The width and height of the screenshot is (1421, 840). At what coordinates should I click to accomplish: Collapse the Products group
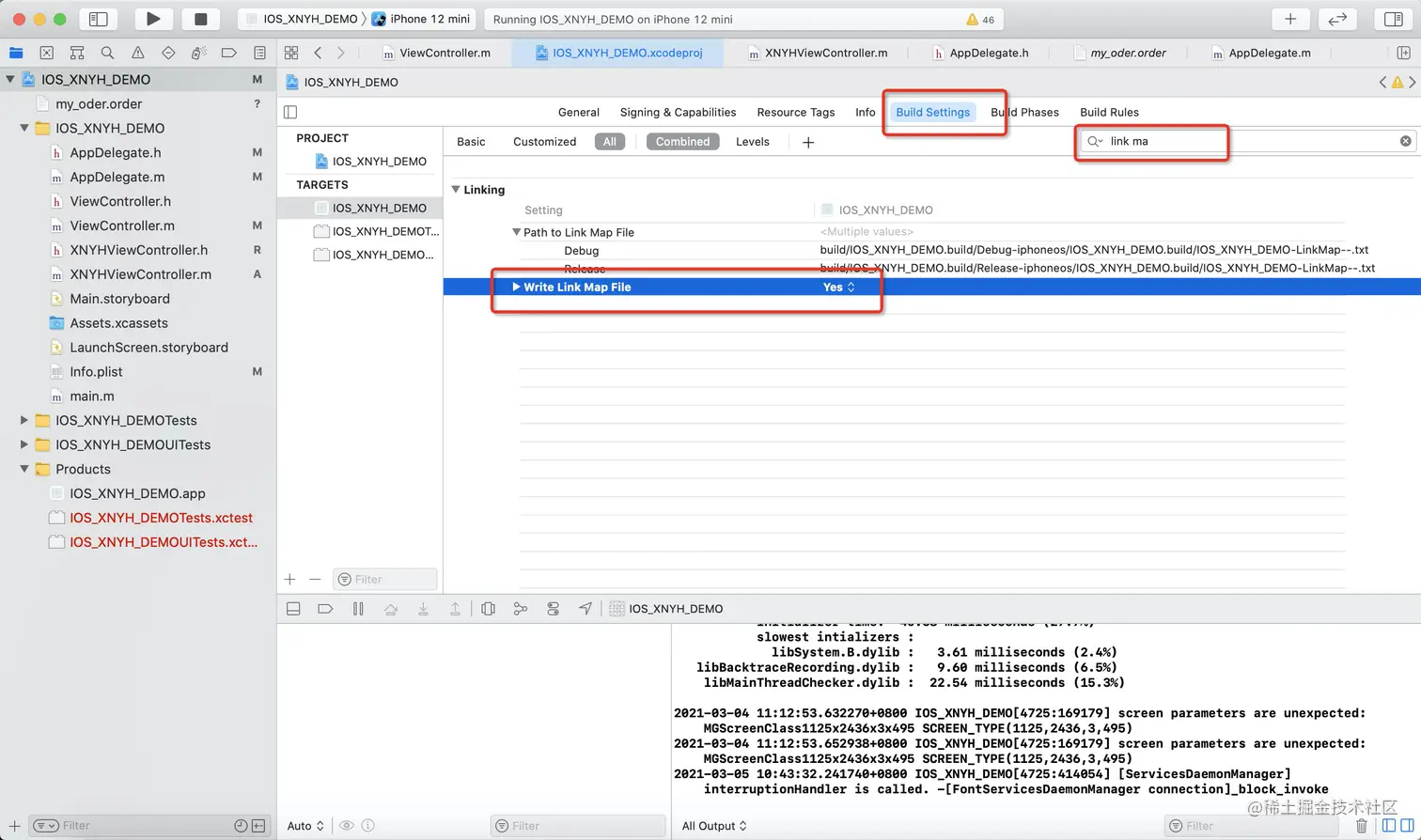(x=24, y=469)
